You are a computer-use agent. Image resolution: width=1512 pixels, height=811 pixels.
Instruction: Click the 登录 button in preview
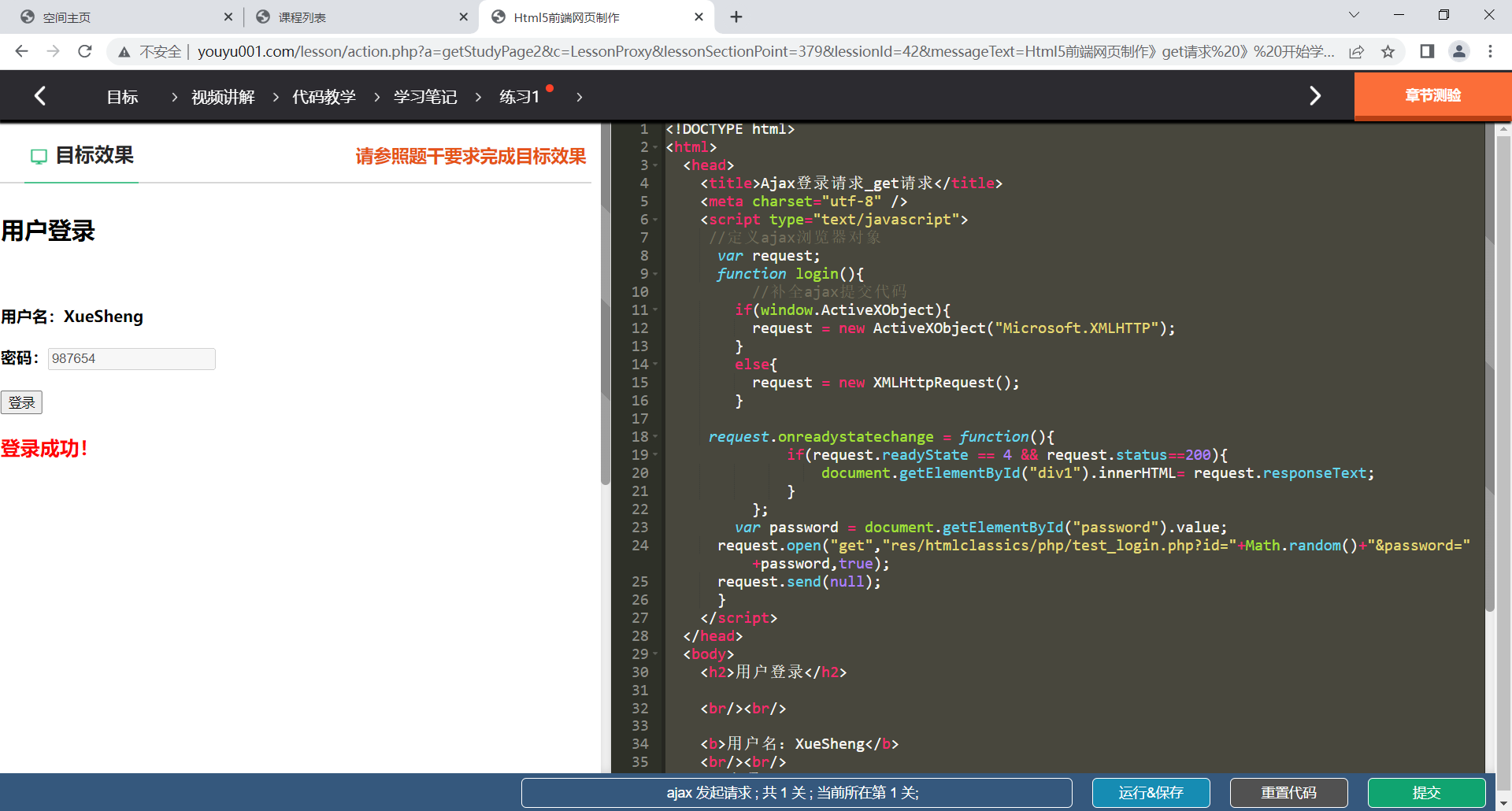click(x=21, y=402)
